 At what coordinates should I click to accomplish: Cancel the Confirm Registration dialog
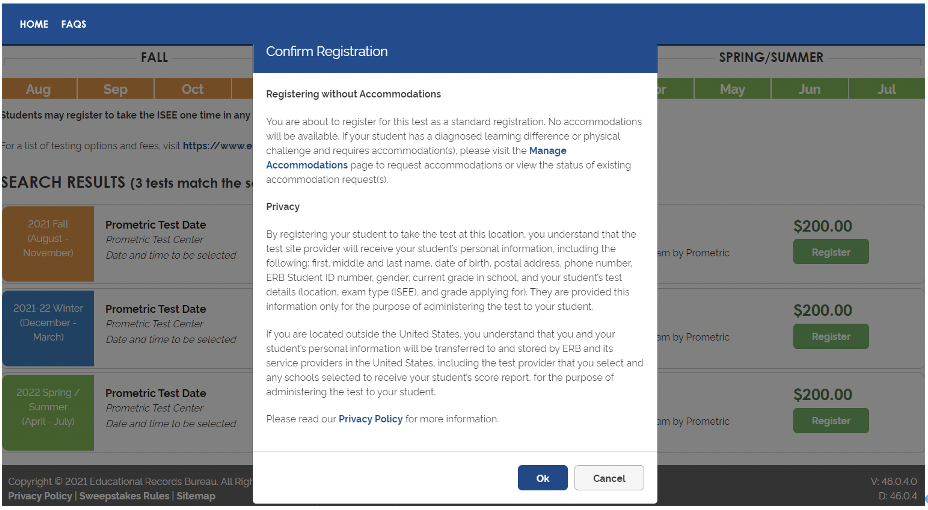click(608, 478)
